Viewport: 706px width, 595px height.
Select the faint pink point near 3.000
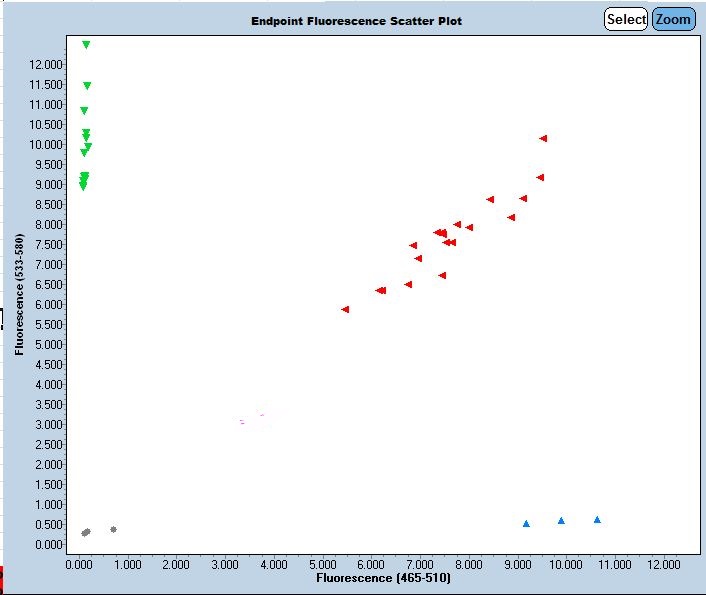pos(242,422)
